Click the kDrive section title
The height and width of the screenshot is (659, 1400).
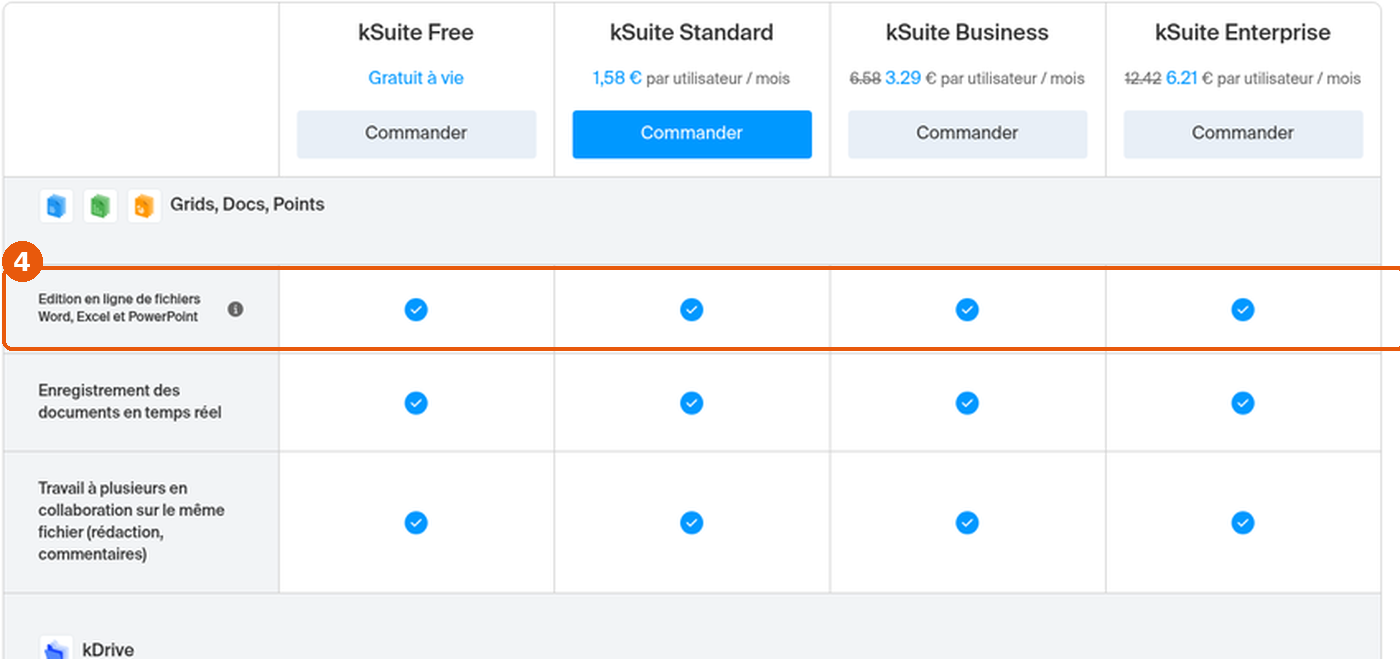pos(108,649)
